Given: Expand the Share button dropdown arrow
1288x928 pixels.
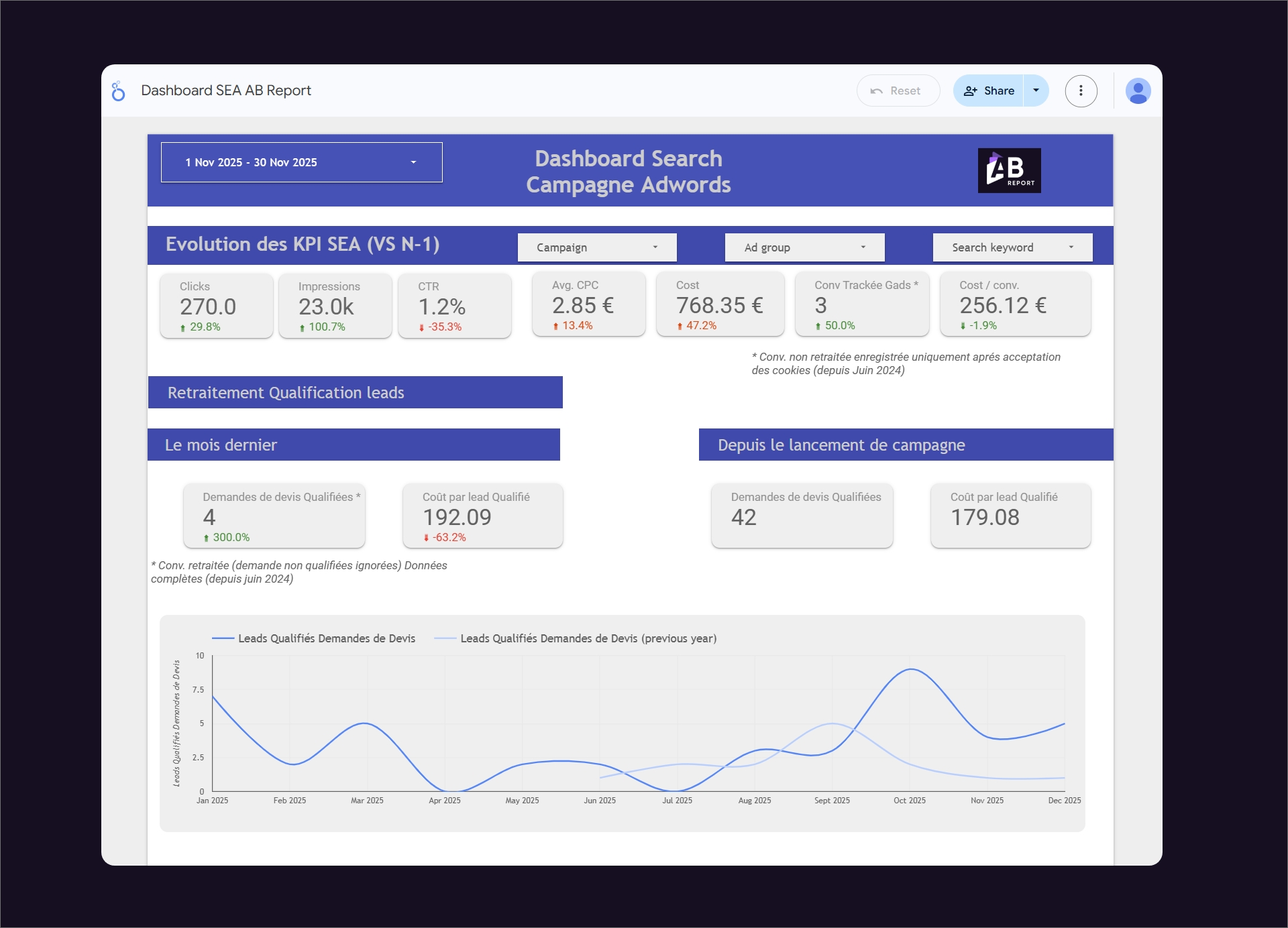Looking at the screenshot, I should click(x=1035, y=91).
